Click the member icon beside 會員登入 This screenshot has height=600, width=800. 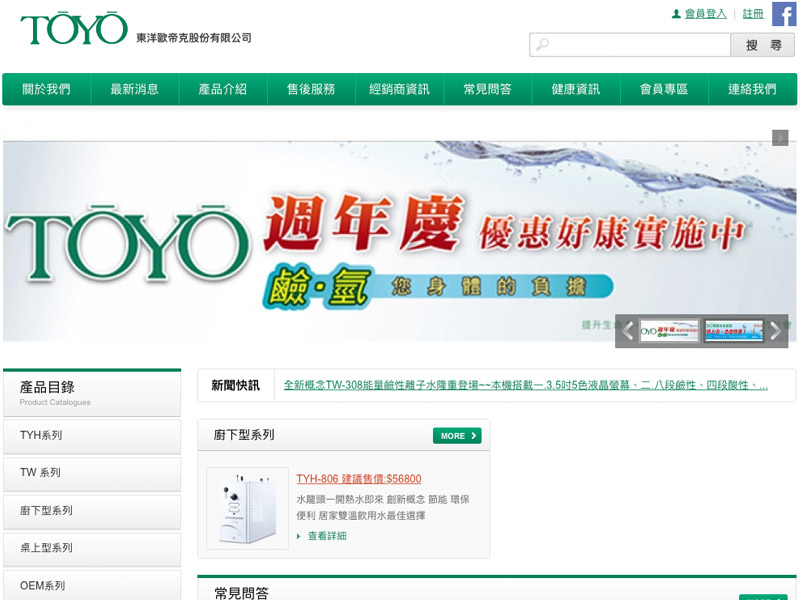pyautogui.click(x=676, y=14)
